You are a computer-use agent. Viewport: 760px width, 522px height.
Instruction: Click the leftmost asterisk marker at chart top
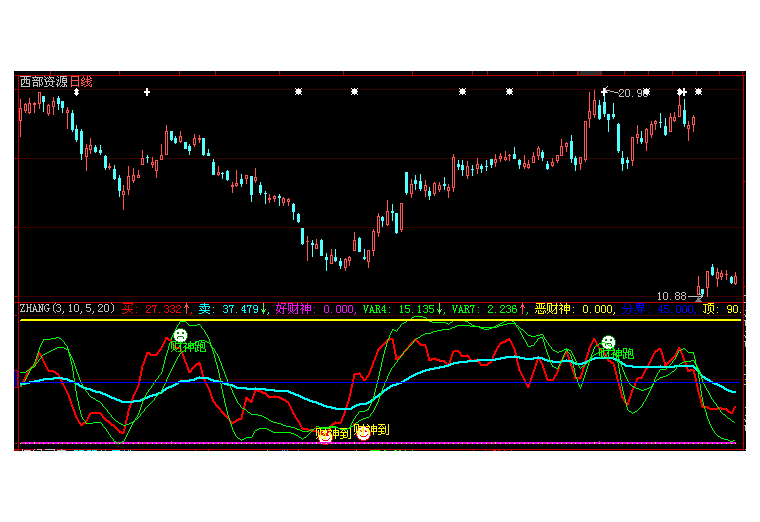click(298, 92)
